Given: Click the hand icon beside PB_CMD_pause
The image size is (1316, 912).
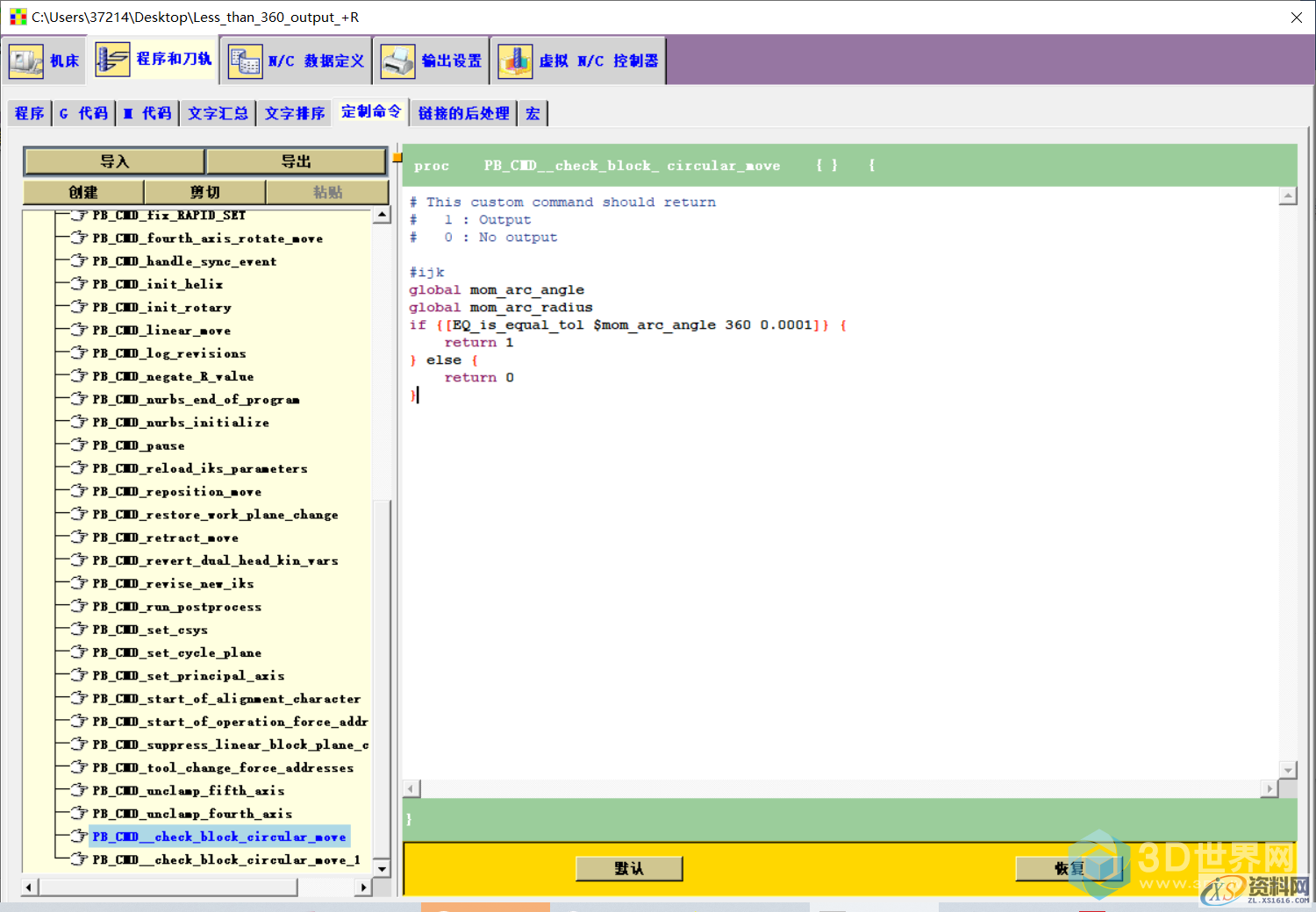Looking at the screenshot, I should [80, 445].
